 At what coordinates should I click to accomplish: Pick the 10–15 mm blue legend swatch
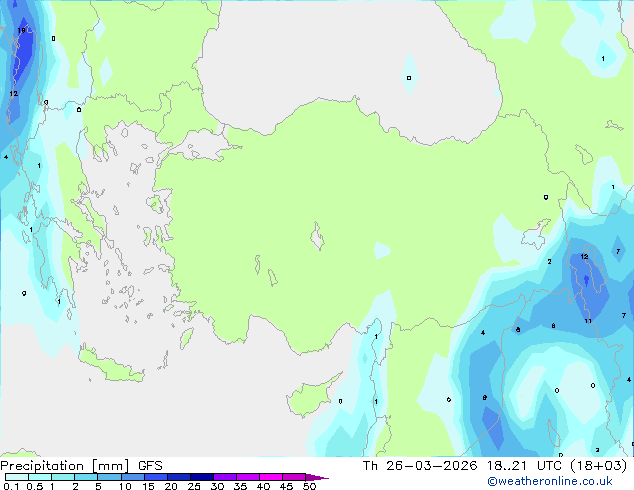point(132,477)
